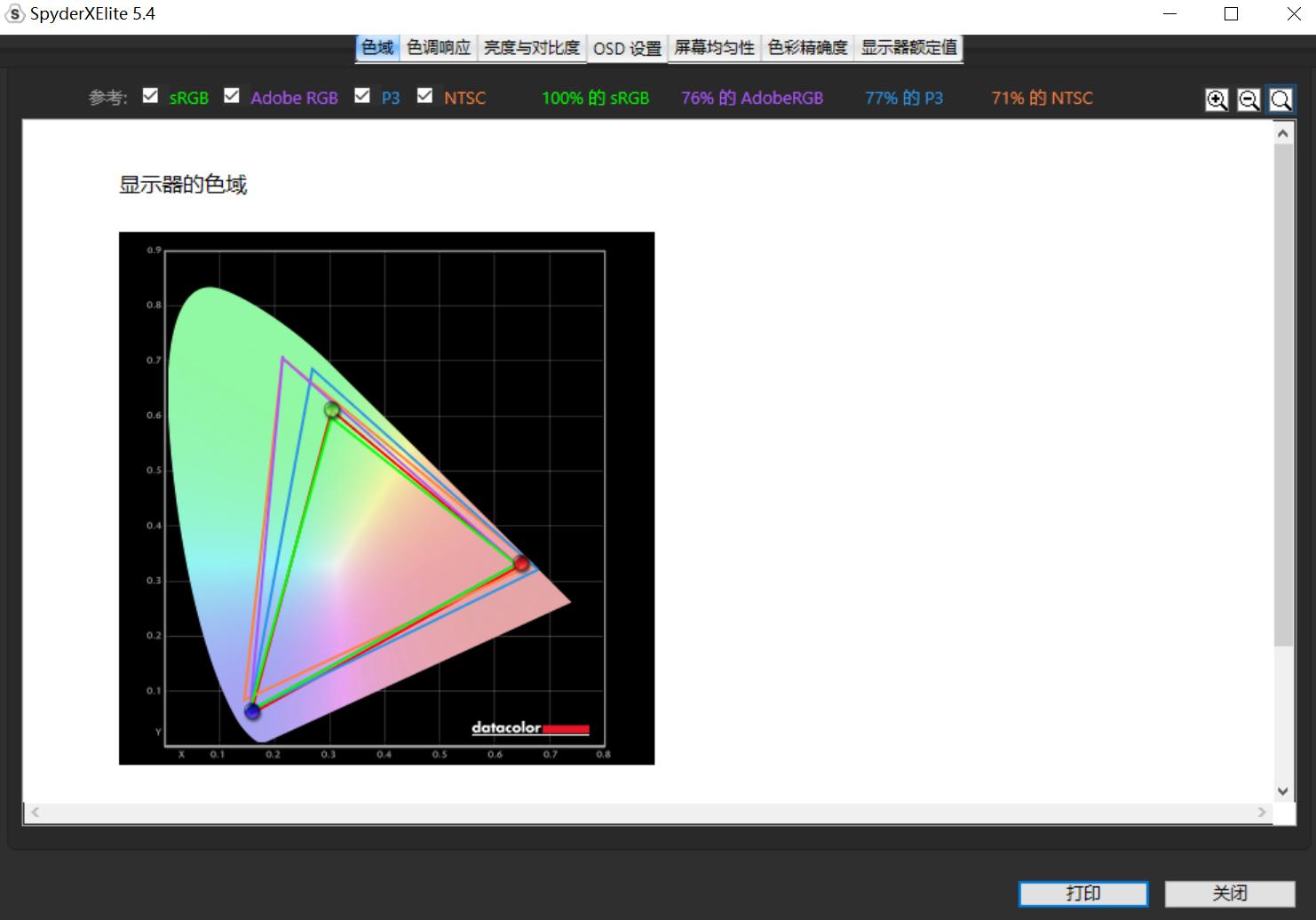Select the green point on the gamut chart
The width and height of the screenshot is (1316, 920).
(x=331, y=409)
